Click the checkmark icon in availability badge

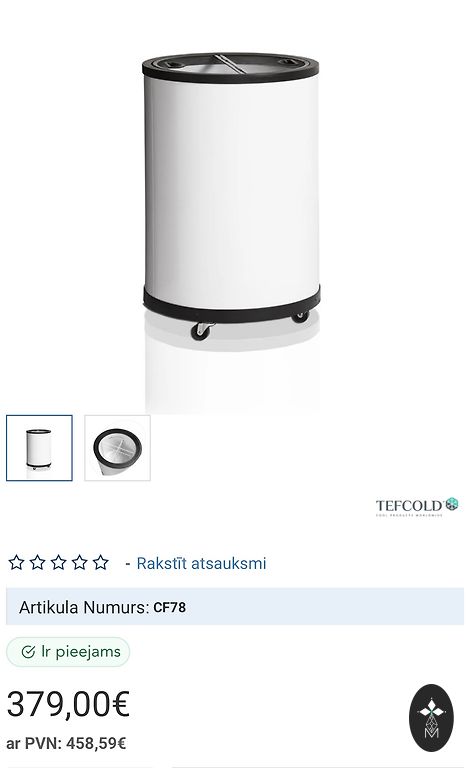click(28, 652)
